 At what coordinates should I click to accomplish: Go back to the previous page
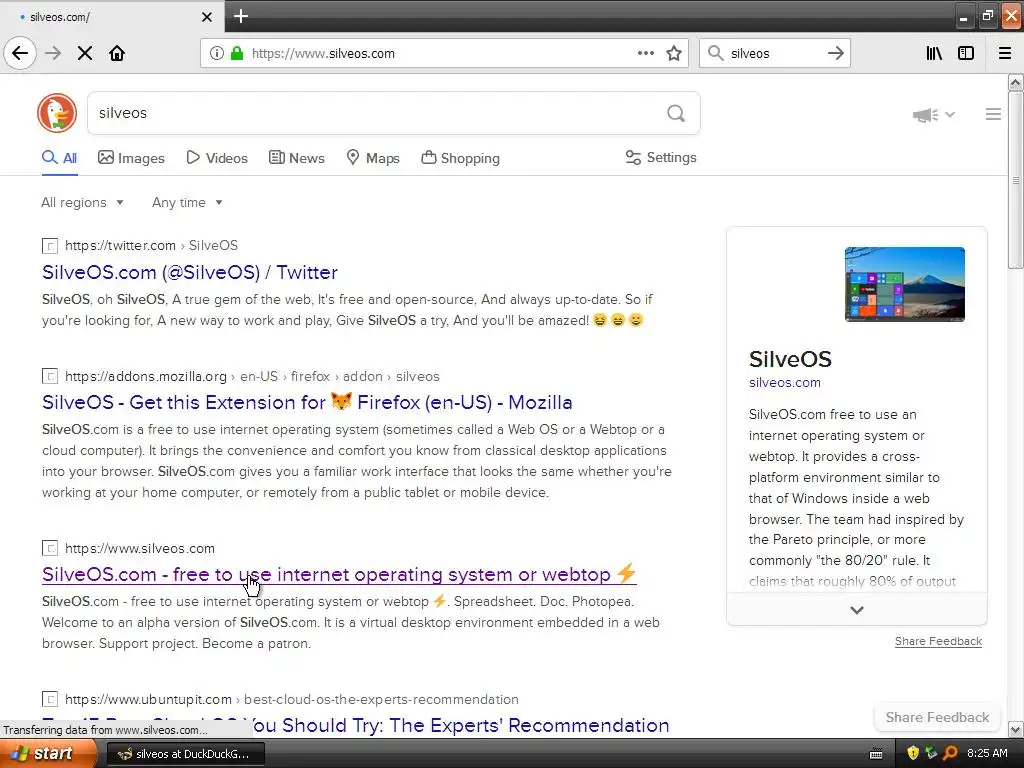[x=20, y=53]
